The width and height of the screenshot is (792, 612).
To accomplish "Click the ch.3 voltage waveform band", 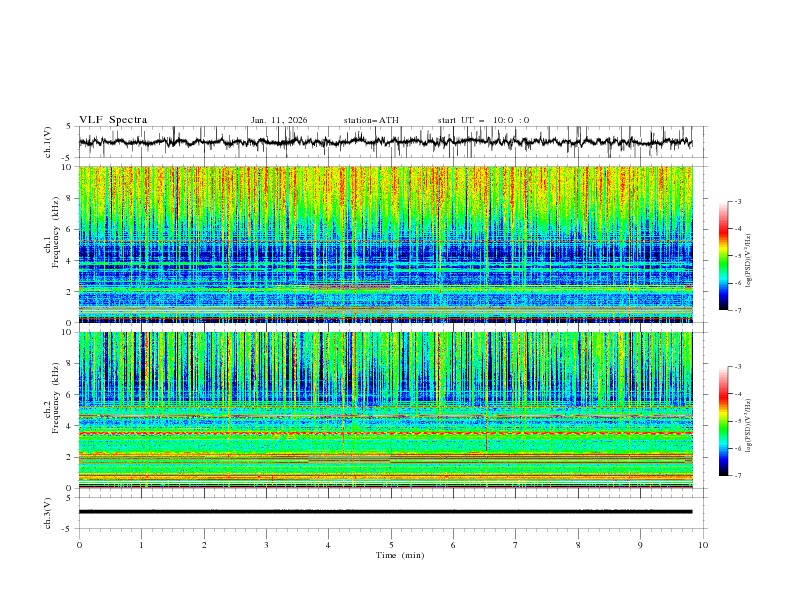I will tap(385, 512).
